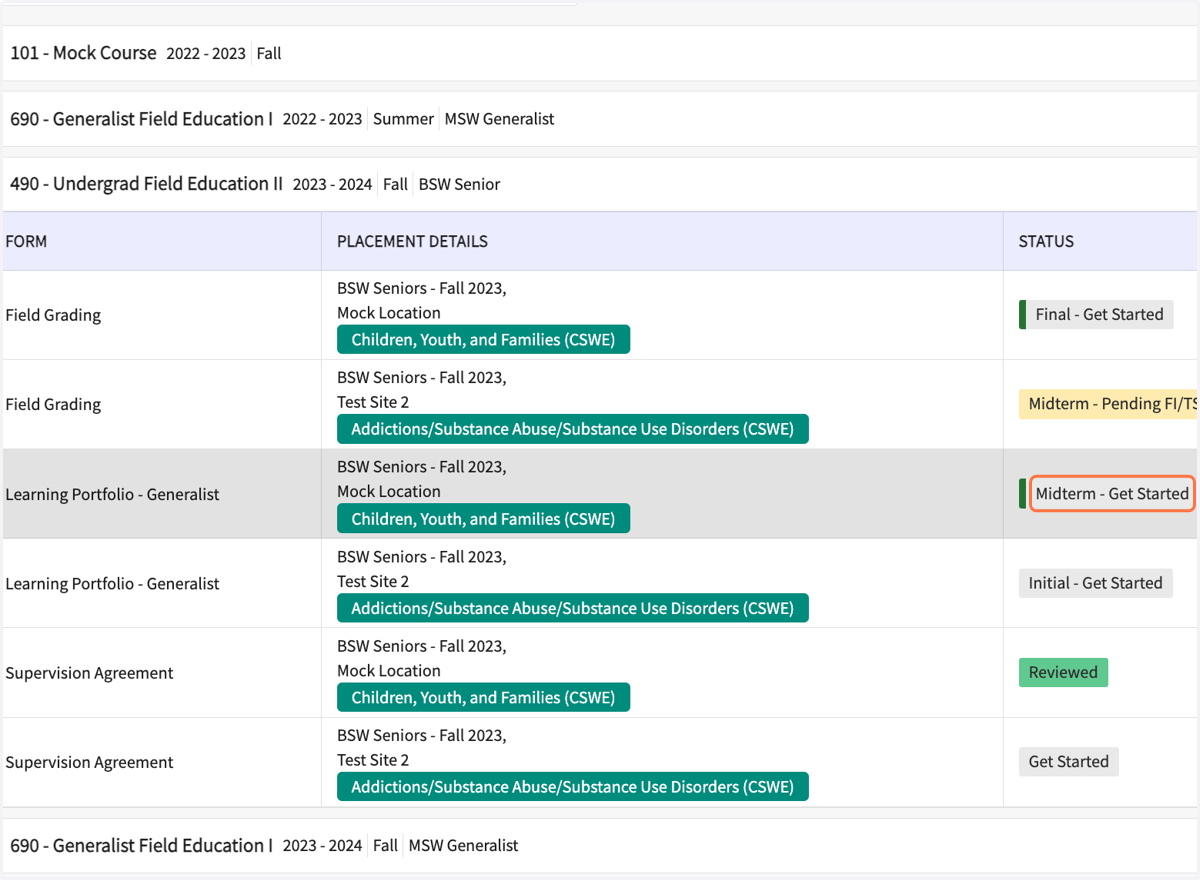Image resolution: width=1200 pixels, height=880 pixels.
Task: Click the 2023 - 2024 year in the 490 header
Action: (x=332, y=184)
